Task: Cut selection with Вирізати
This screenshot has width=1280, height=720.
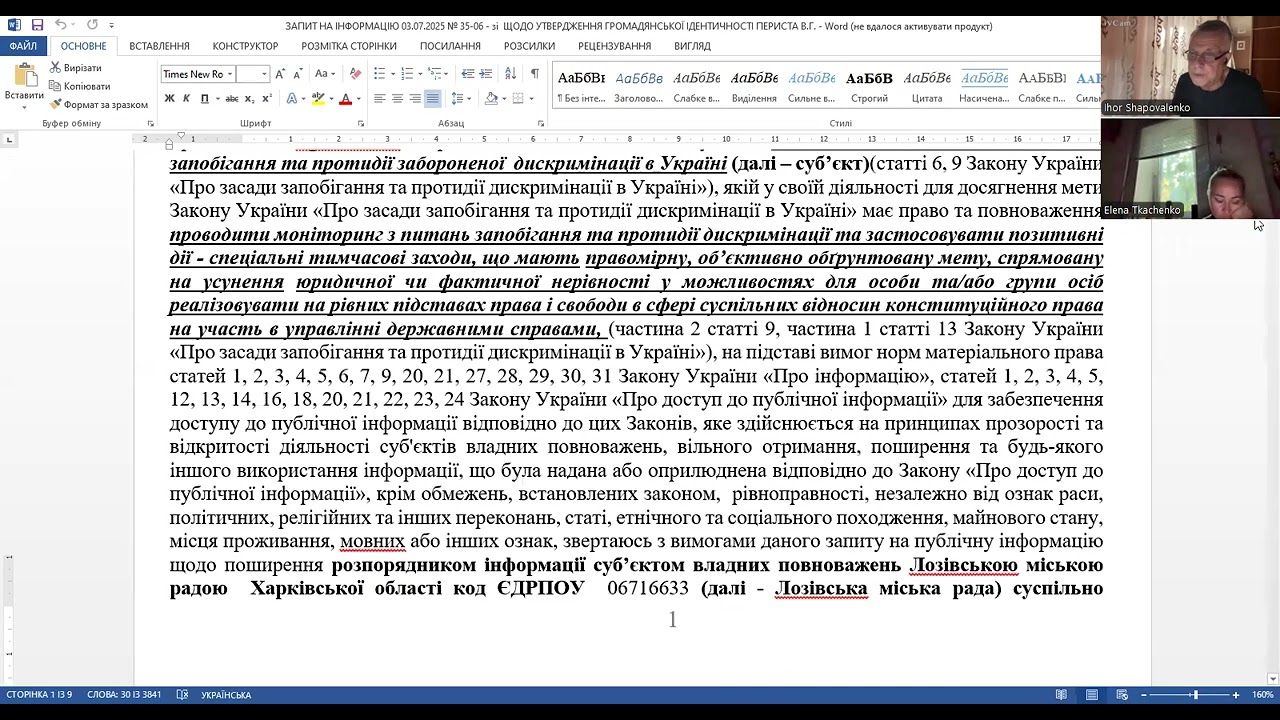Action: pyautogui.click(x=75, y=68)
